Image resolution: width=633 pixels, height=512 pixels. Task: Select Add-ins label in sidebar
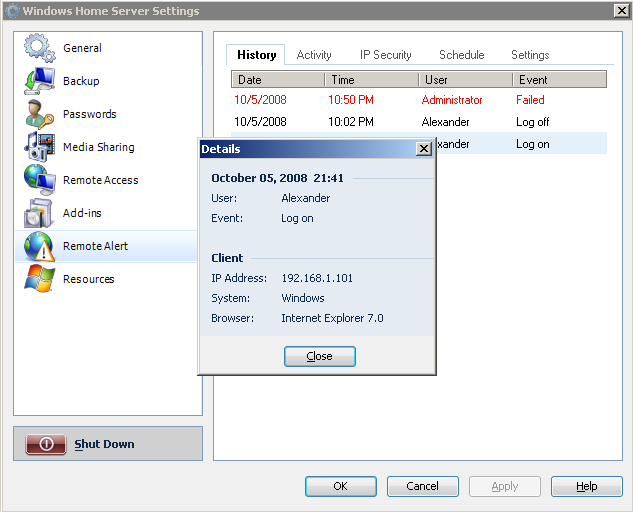tap(82, 213)
